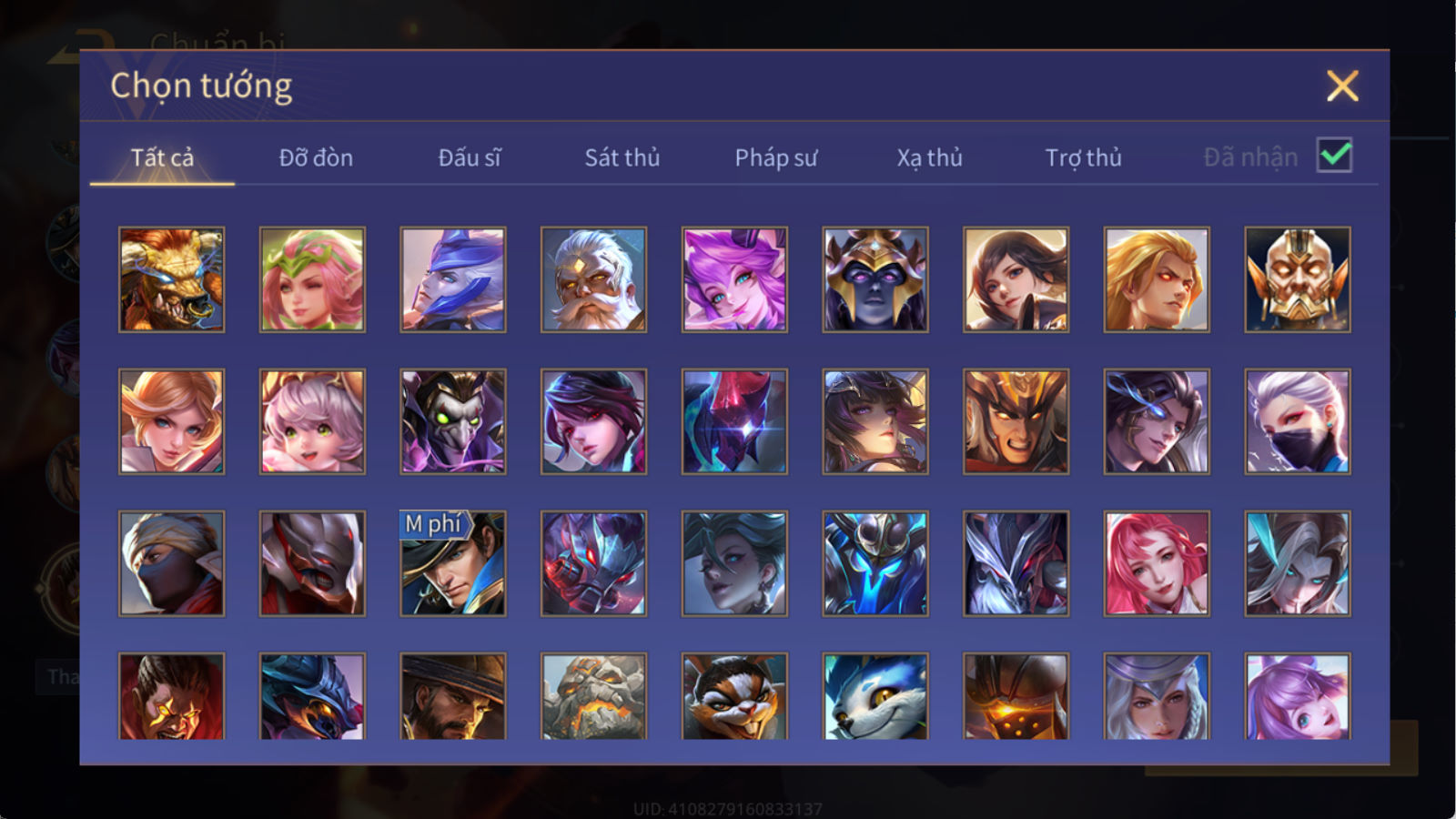Pick the pink-haired hero with green leaf crown
1456x819 pixels.
click(x=312, y=279)
